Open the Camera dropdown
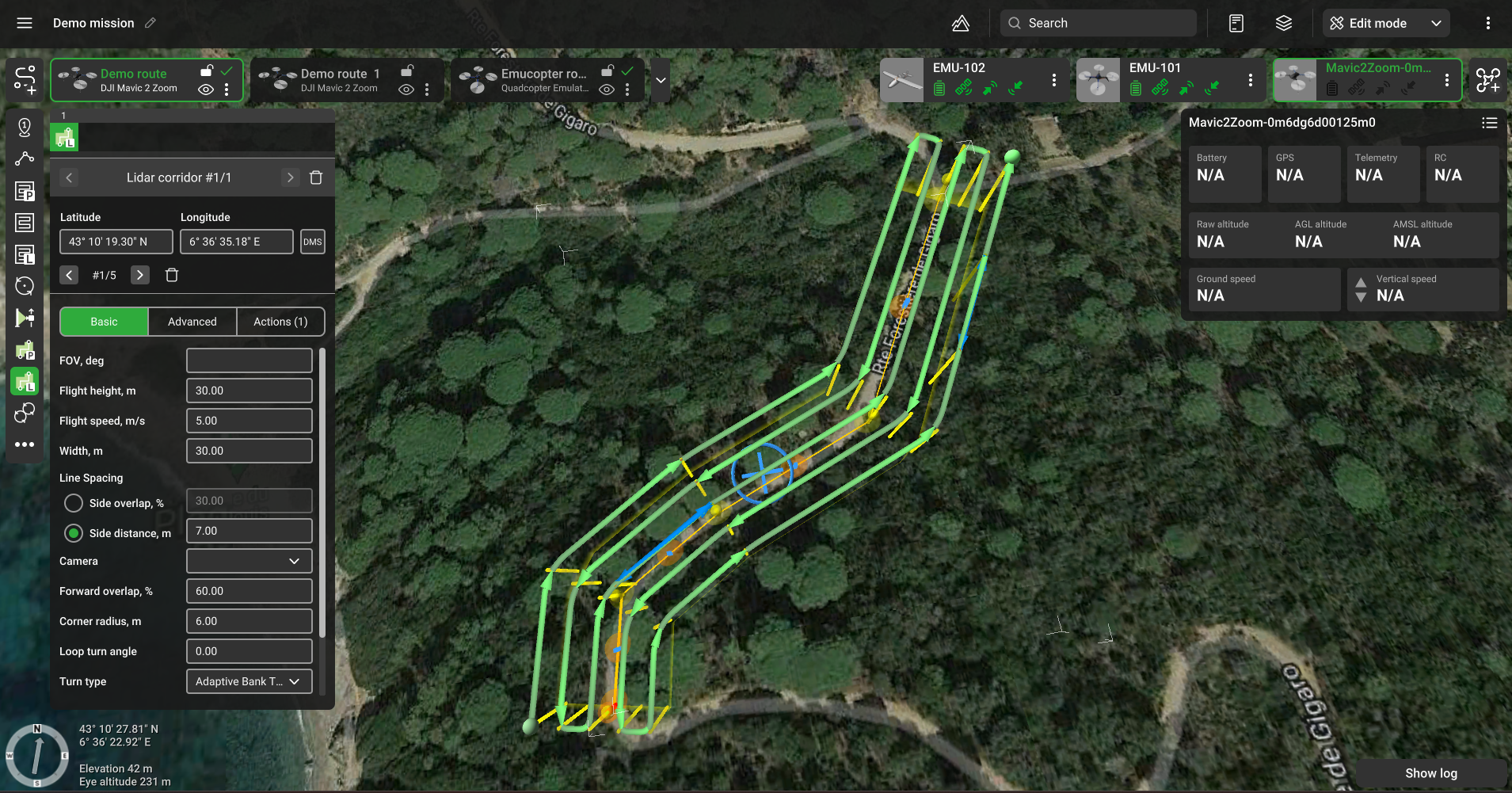The height and width of the screenshot is (793, 1512). point(249,561)
